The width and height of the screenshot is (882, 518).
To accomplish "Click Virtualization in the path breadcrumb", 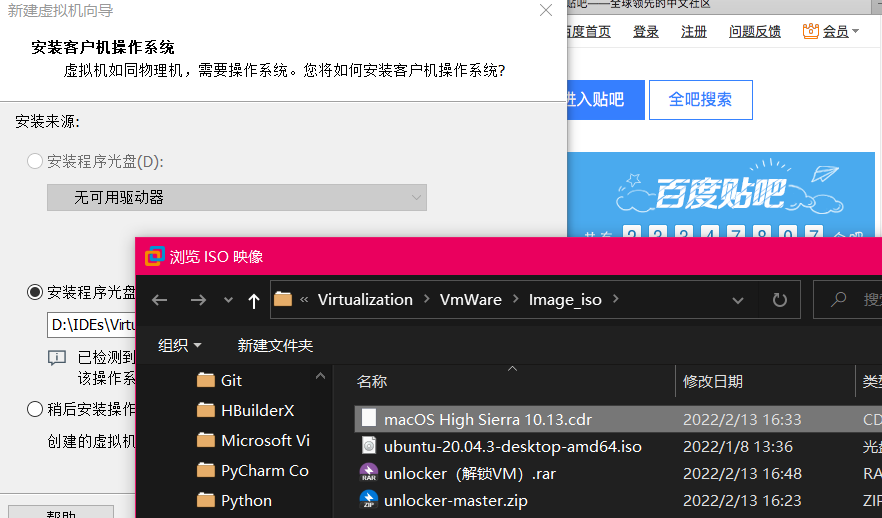I will [x=365, y=300].
